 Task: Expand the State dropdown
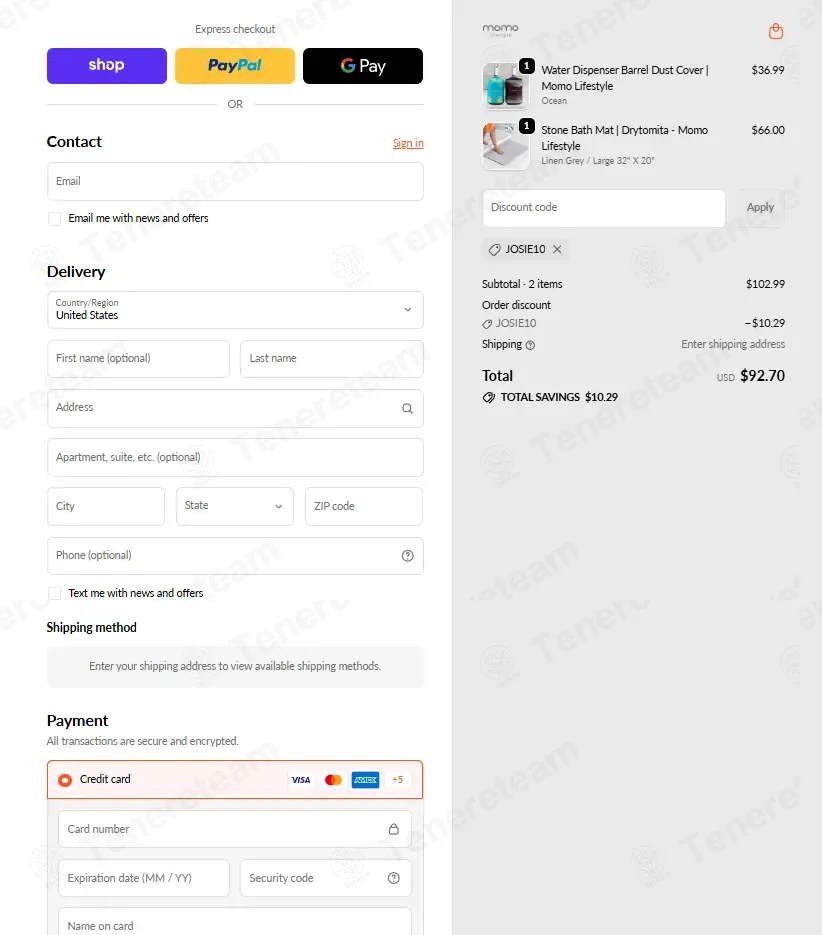(x=235, y=506)
